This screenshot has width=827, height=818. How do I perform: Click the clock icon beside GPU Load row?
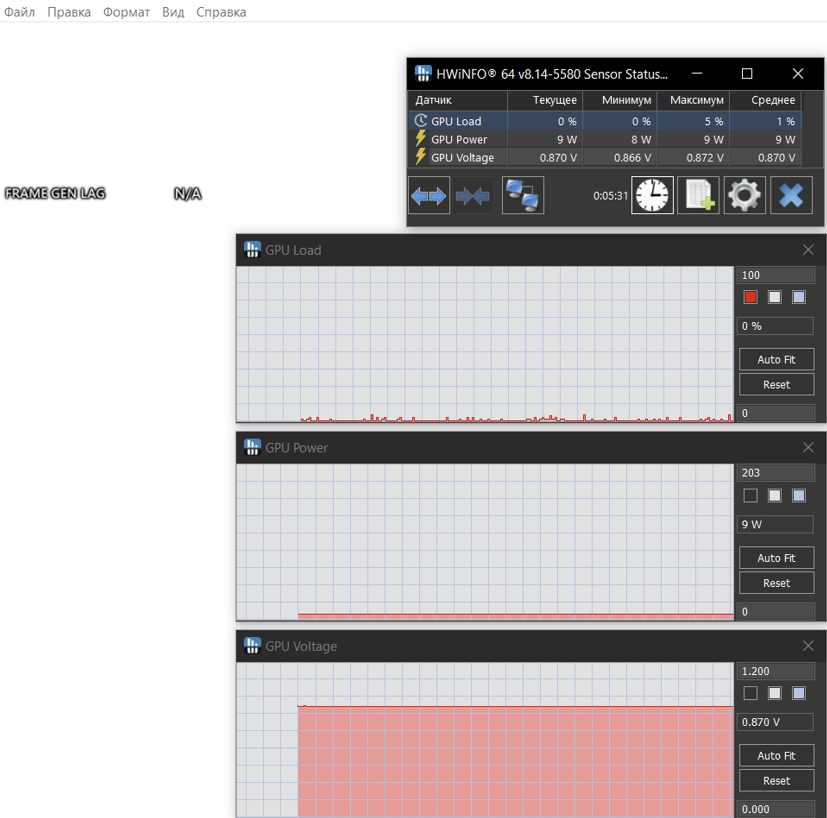coord(420,121)
